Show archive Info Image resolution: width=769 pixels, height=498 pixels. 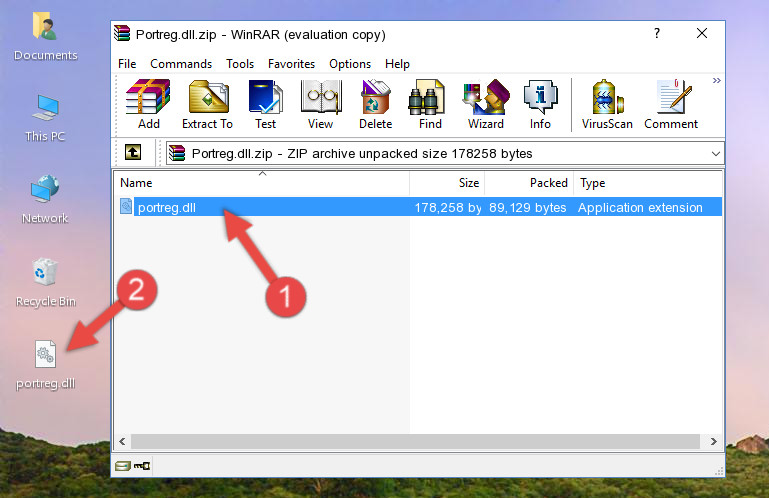coord(540,104)
